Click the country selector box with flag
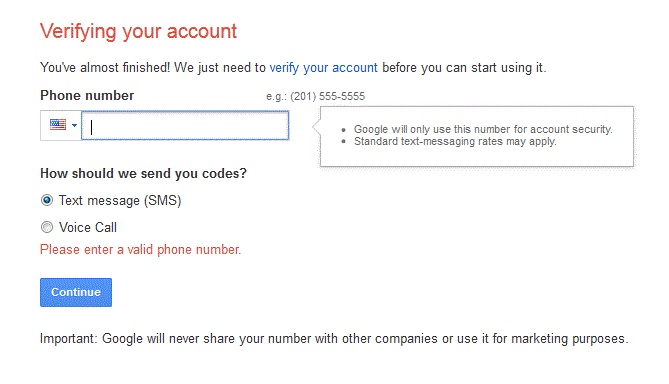Viewport: 669px width, 384px height. 61,125
